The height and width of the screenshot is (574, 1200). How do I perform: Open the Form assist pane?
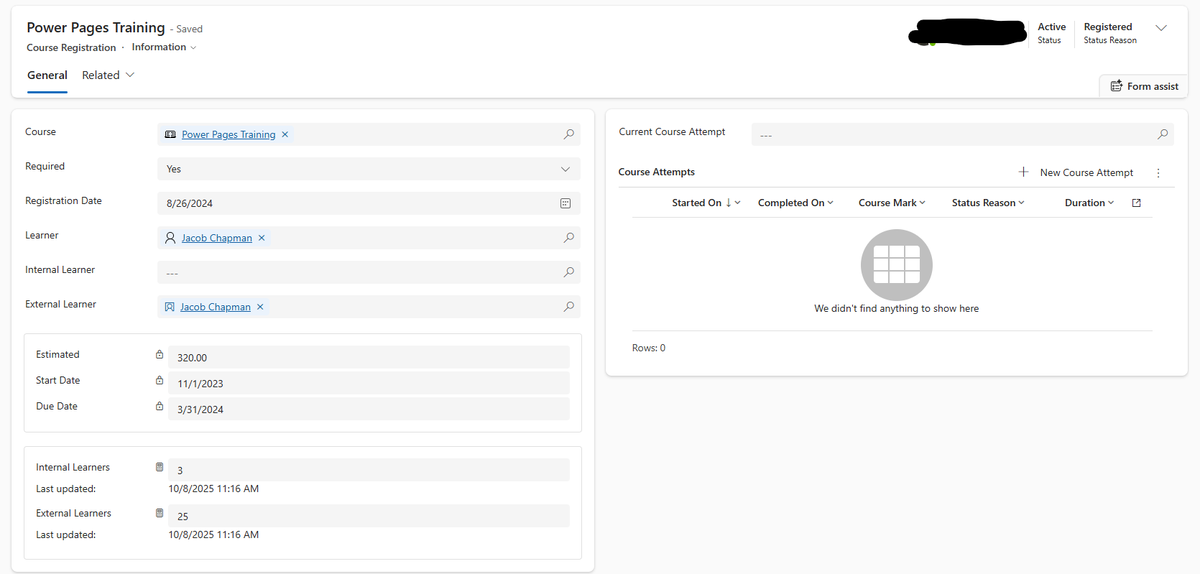tap(1144, 86)
